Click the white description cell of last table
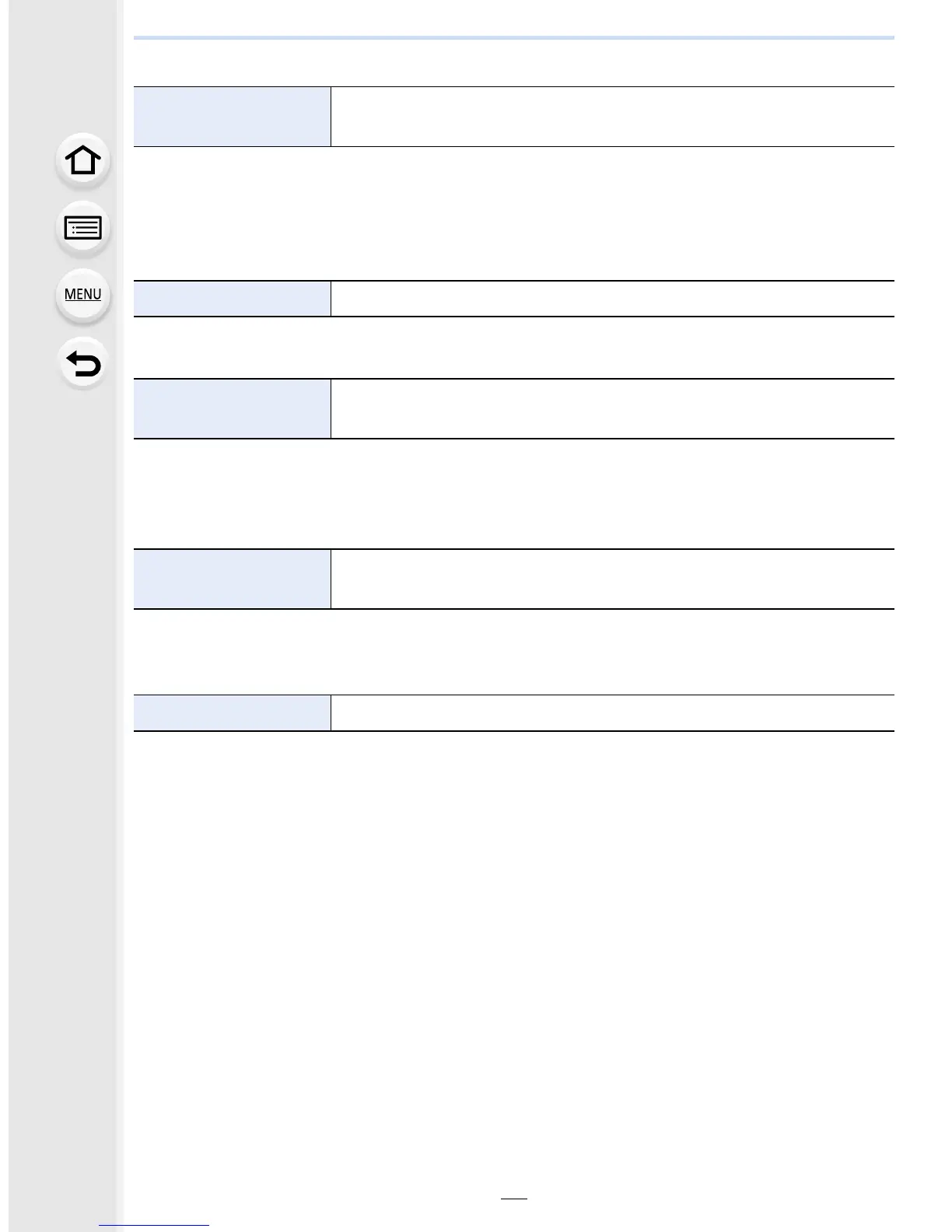952x1232 pixels. point(613,712)
